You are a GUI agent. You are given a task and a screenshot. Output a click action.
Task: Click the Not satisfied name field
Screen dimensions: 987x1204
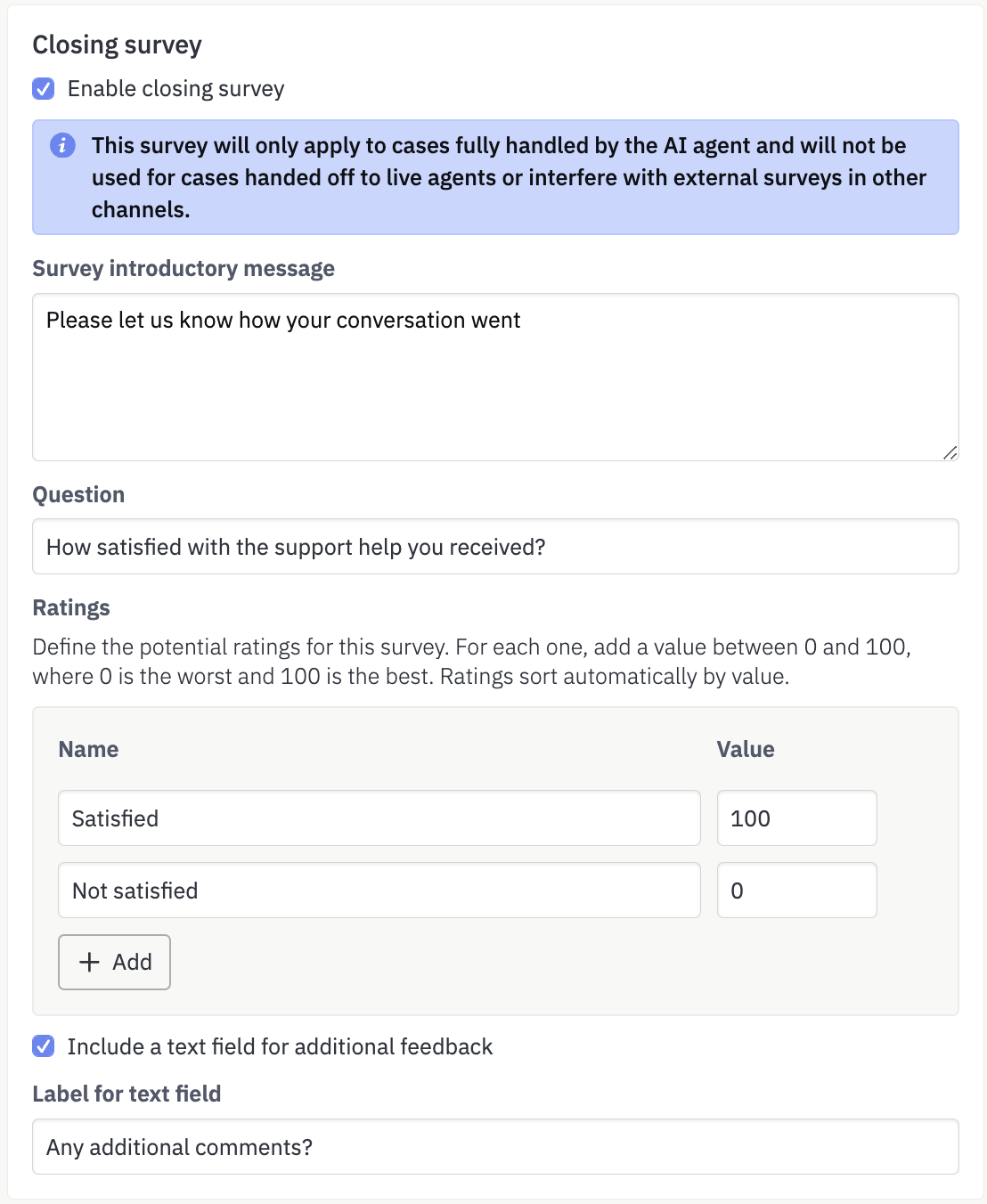point(379,891)
